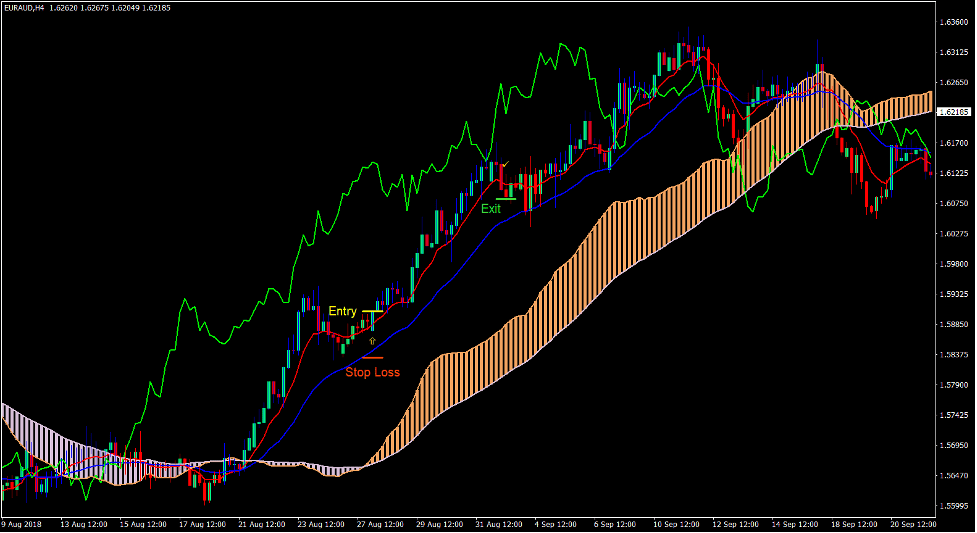Click the green Exit label

click(x=491, y=209)
